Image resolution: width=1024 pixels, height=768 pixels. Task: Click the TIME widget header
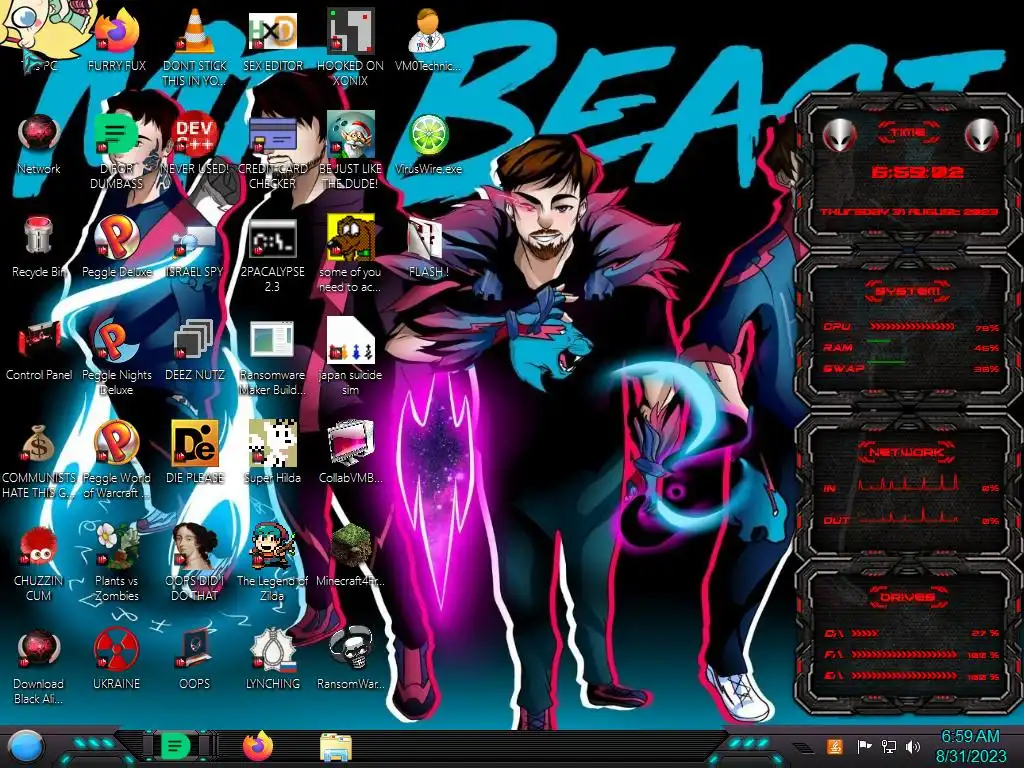click(908, 133)
